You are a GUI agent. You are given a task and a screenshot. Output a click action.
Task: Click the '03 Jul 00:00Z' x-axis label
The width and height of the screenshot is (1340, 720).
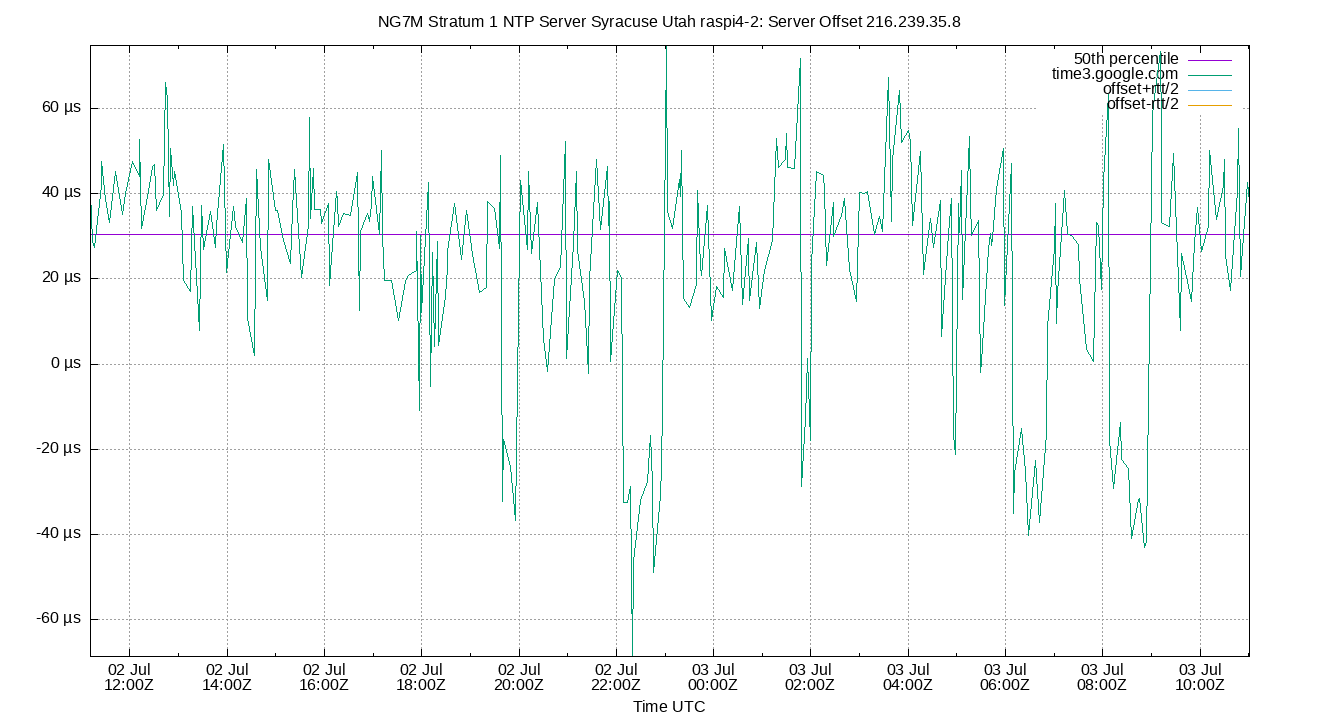coord(713,677)
